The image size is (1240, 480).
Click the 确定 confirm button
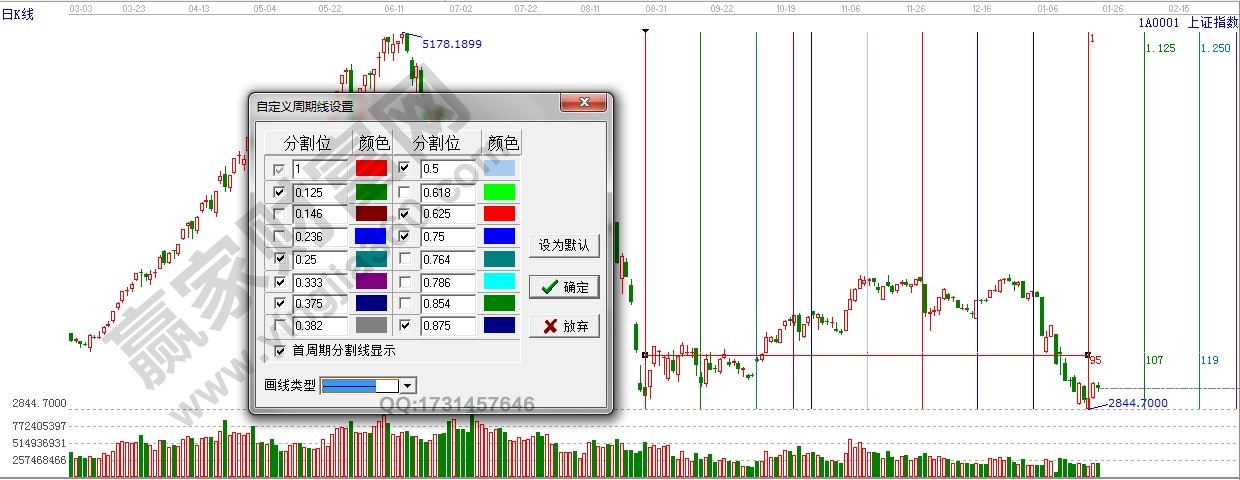coord(564,287)
